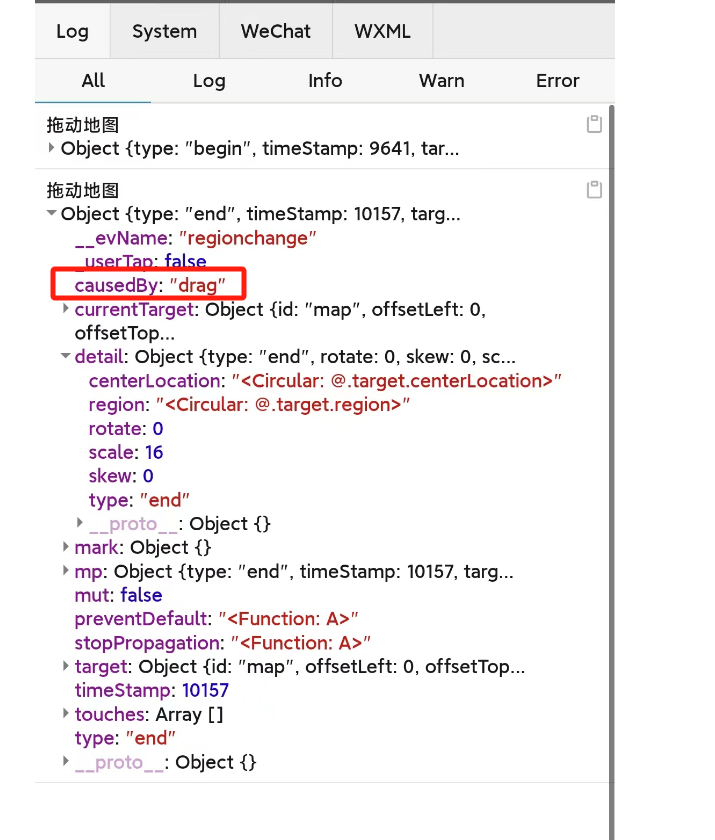Select the causedBy "drag" line
Viewport: 715px width, 840px height.
150,285
